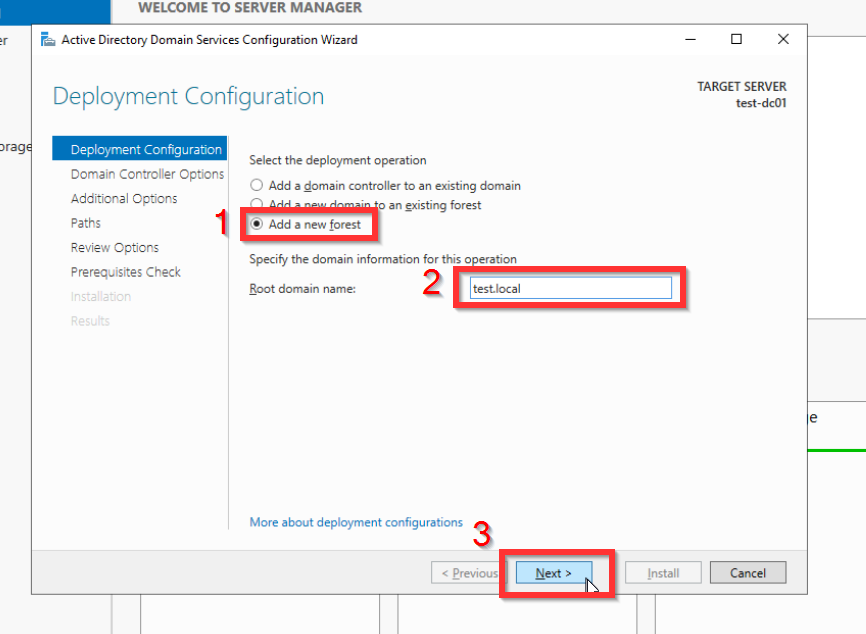Viewport: 866px width, 634px height.
Task: Click the test-dc01 target server name
Action: 761,103
